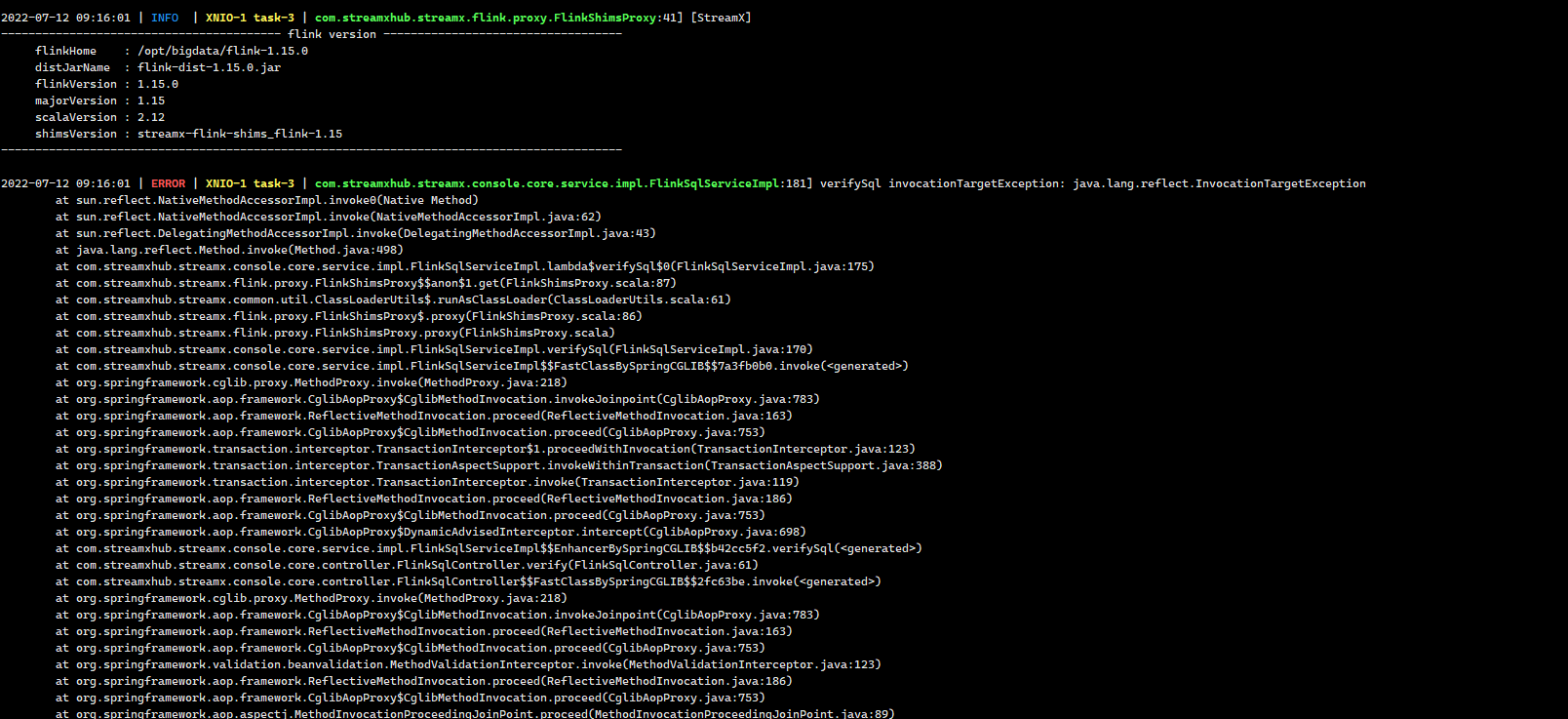Click the MethodInvocationProceedingJoinPoint.java:89 stack line
Screen dimensions: 1568x719
click(x=475, y=713)
